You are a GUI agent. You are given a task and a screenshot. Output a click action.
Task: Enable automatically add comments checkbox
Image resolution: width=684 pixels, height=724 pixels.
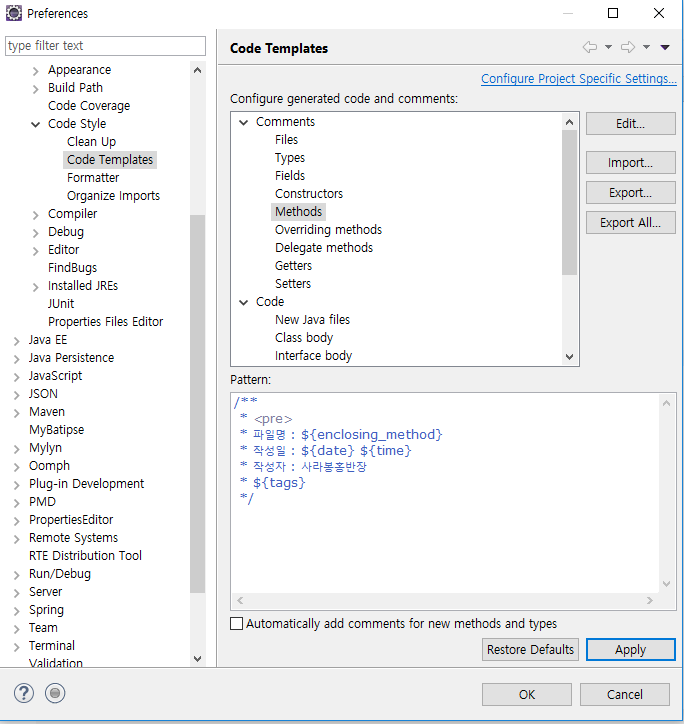tap(236, 624)
